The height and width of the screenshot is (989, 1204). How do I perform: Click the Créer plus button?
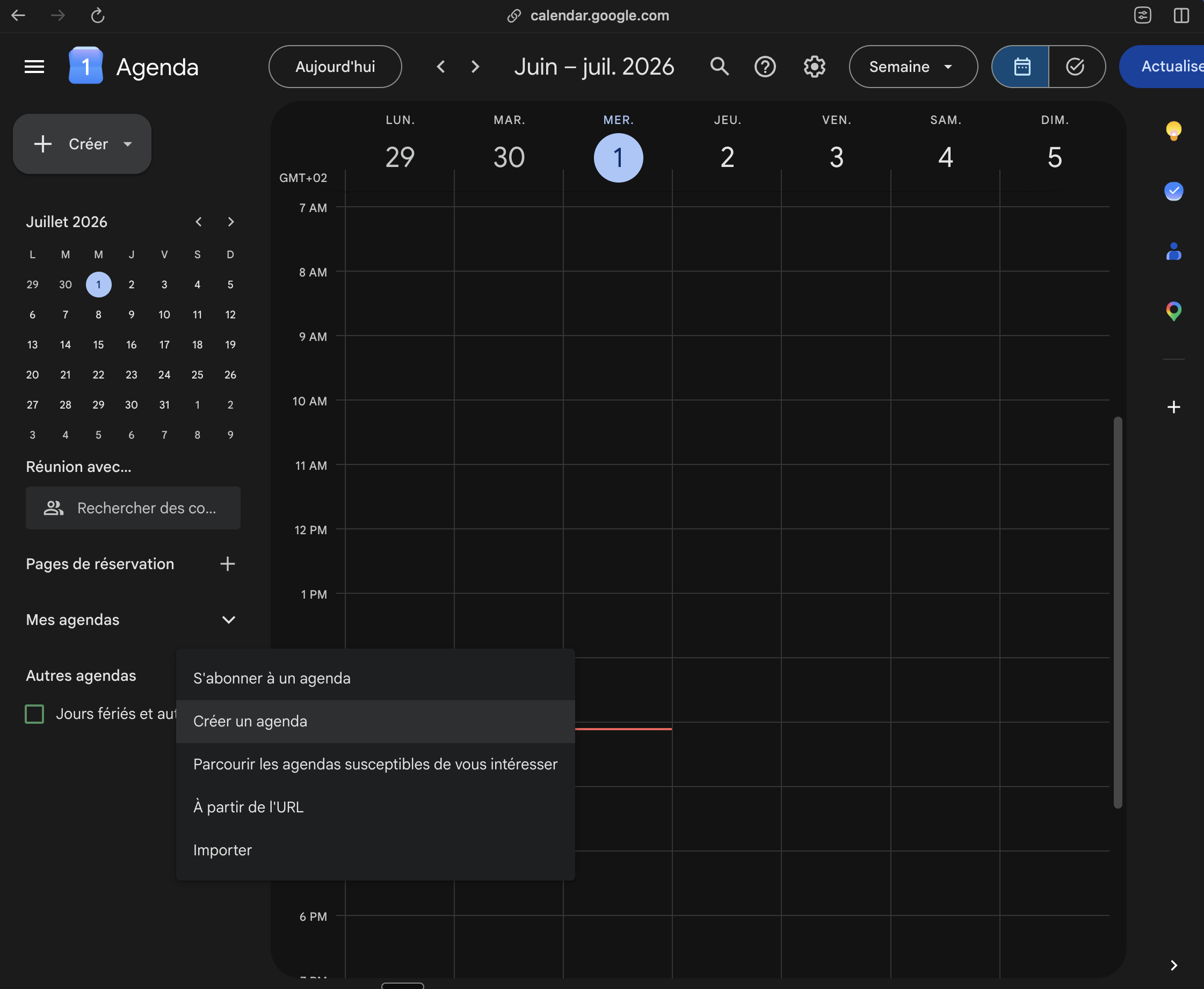tap(82, 144)
